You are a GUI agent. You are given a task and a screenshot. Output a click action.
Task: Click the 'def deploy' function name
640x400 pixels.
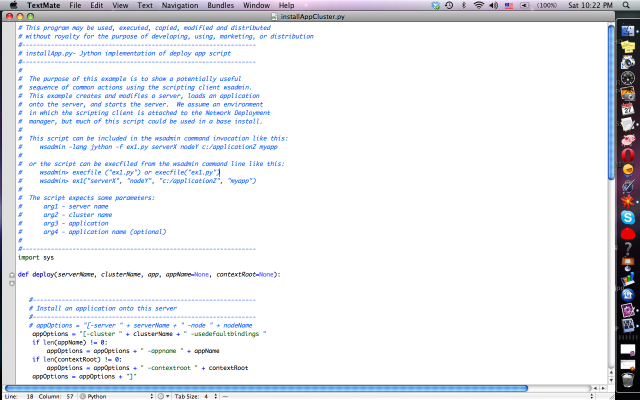(43, 275)
